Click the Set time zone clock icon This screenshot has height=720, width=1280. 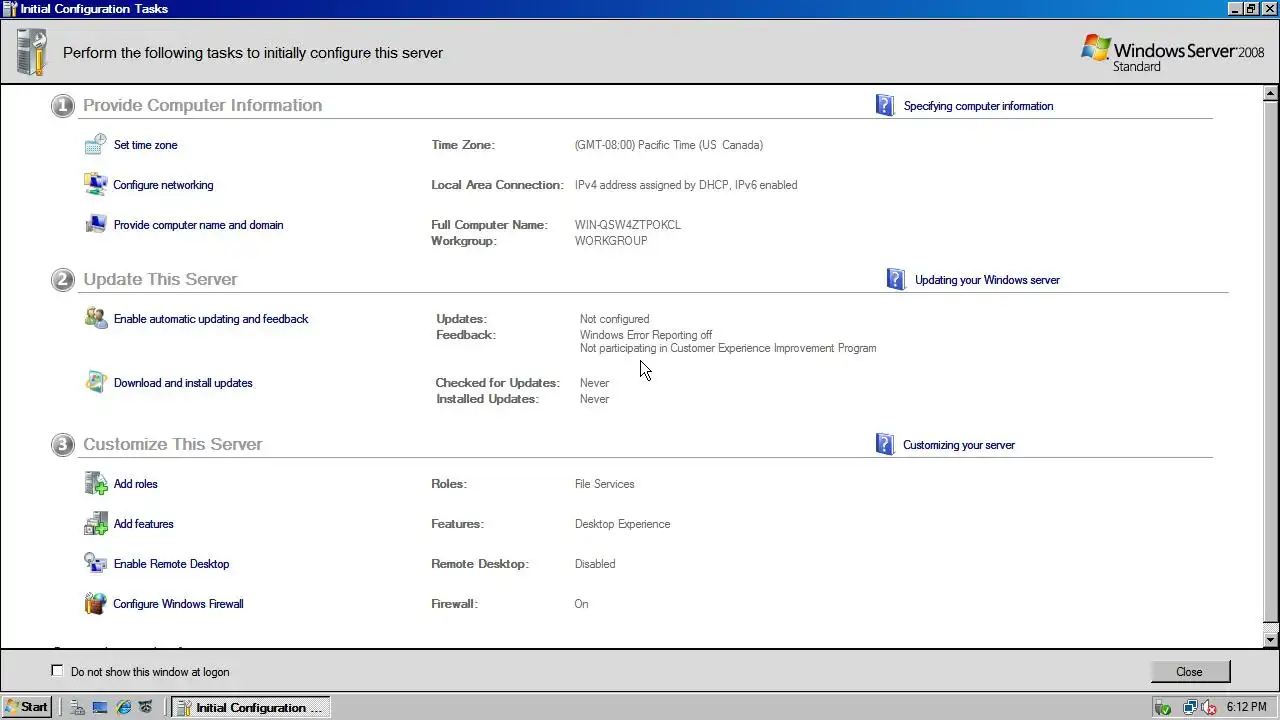point(95,144)
